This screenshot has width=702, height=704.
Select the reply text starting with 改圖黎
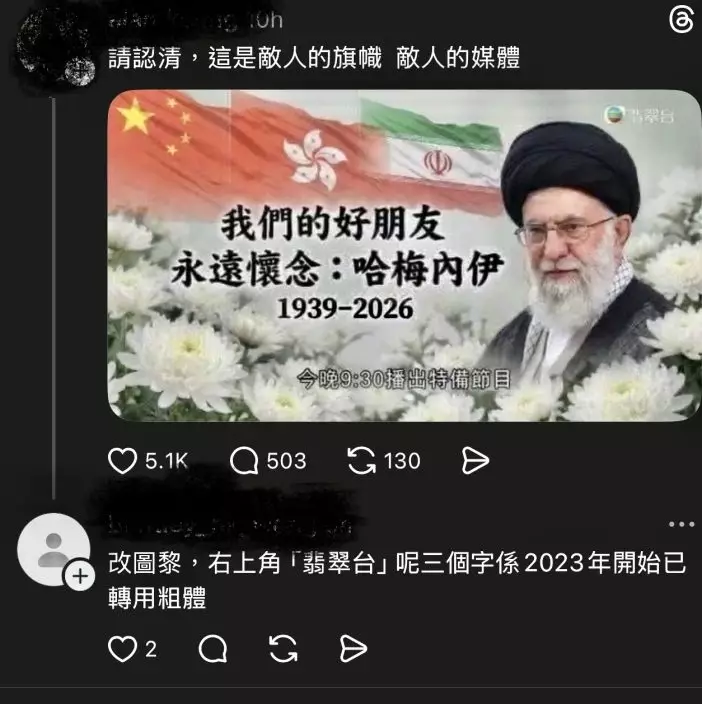[x=397, y=580]
